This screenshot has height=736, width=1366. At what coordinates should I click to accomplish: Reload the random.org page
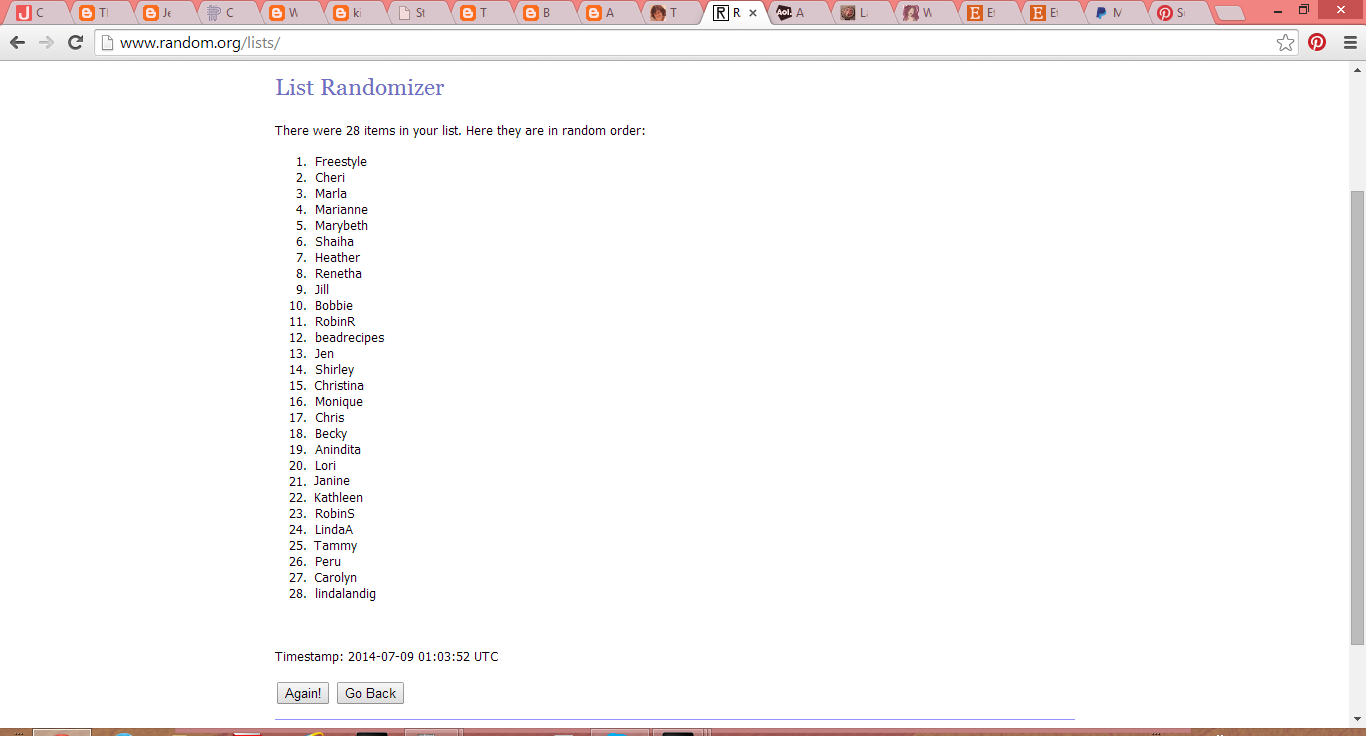[75, 42]
